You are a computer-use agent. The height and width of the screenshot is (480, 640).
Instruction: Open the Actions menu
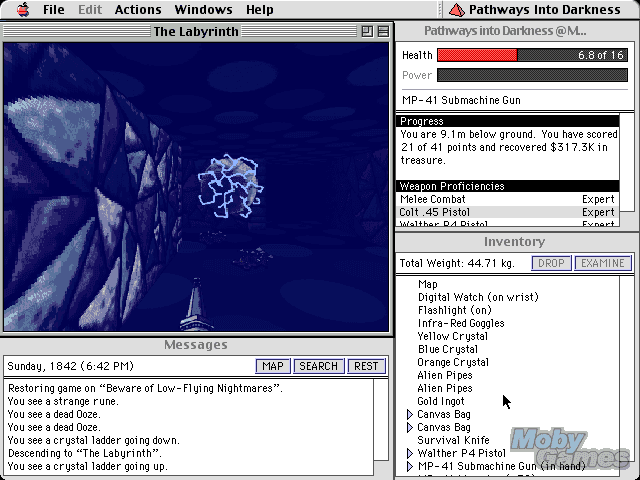138,9
